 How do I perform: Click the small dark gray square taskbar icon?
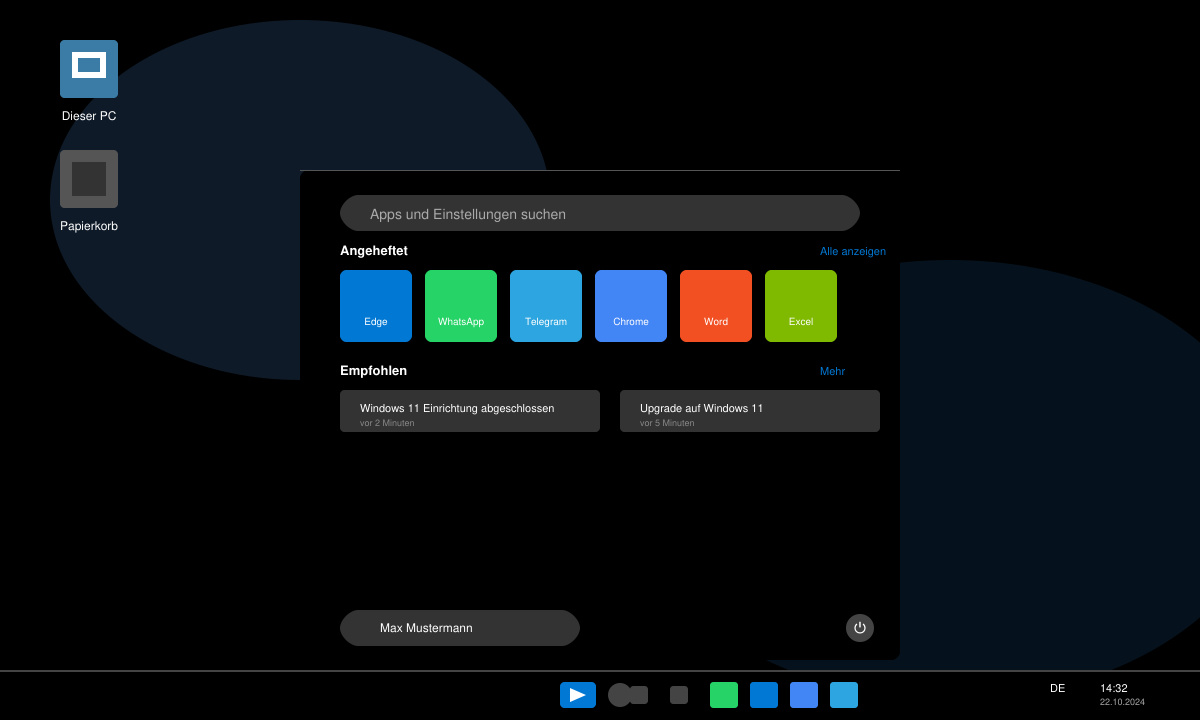[679, 695]
